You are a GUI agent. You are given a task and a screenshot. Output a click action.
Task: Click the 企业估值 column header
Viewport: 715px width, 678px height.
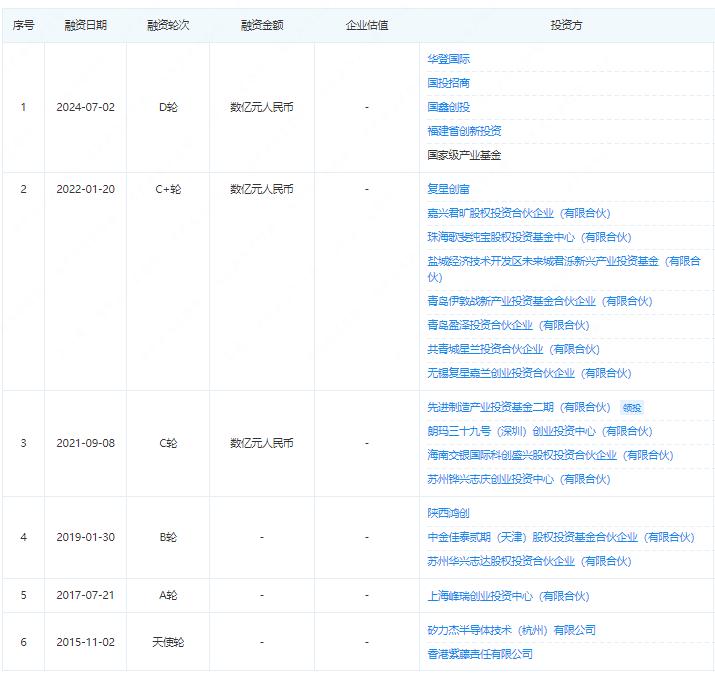tap(367, 25)
